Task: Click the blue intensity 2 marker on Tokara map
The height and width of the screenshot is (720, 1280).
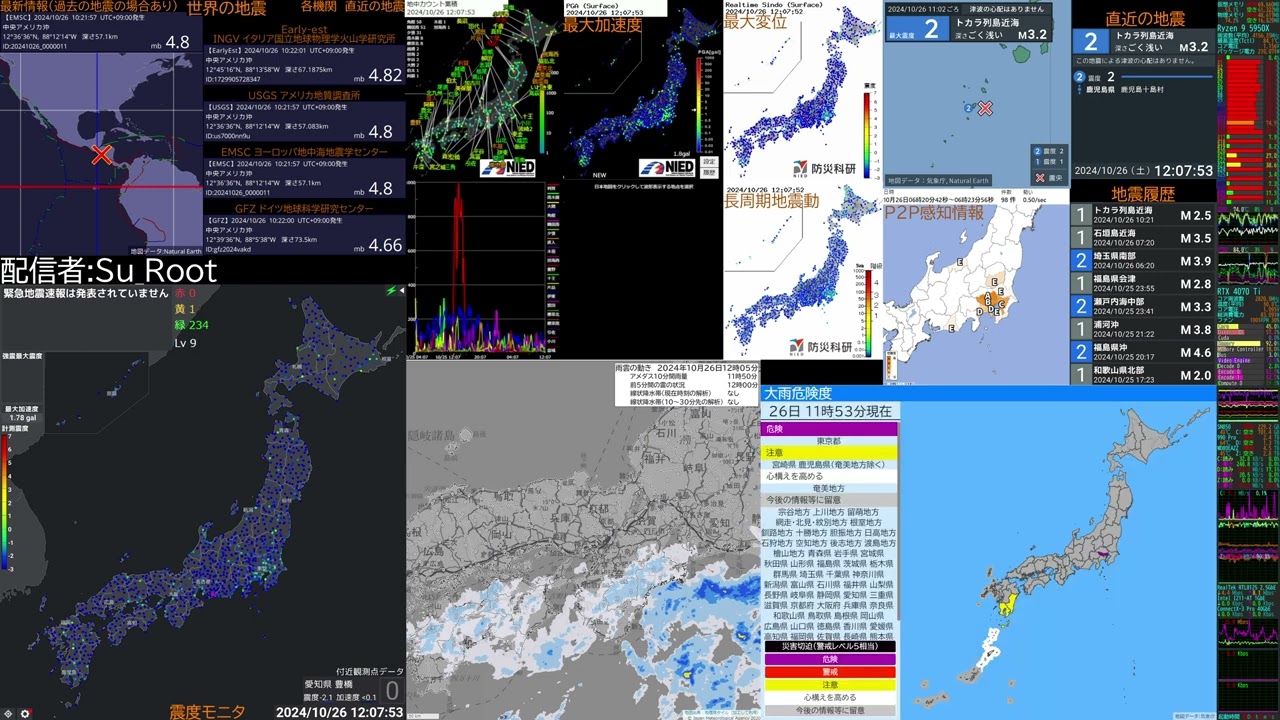Action: tap(968, 108)
